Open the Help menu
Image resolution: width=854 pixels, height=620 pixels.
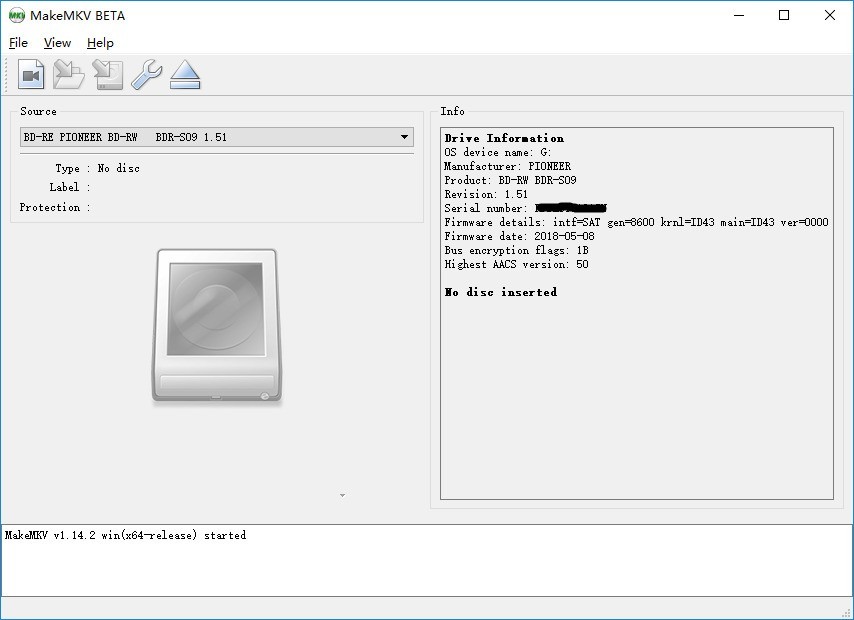click(x=100, y=42)
